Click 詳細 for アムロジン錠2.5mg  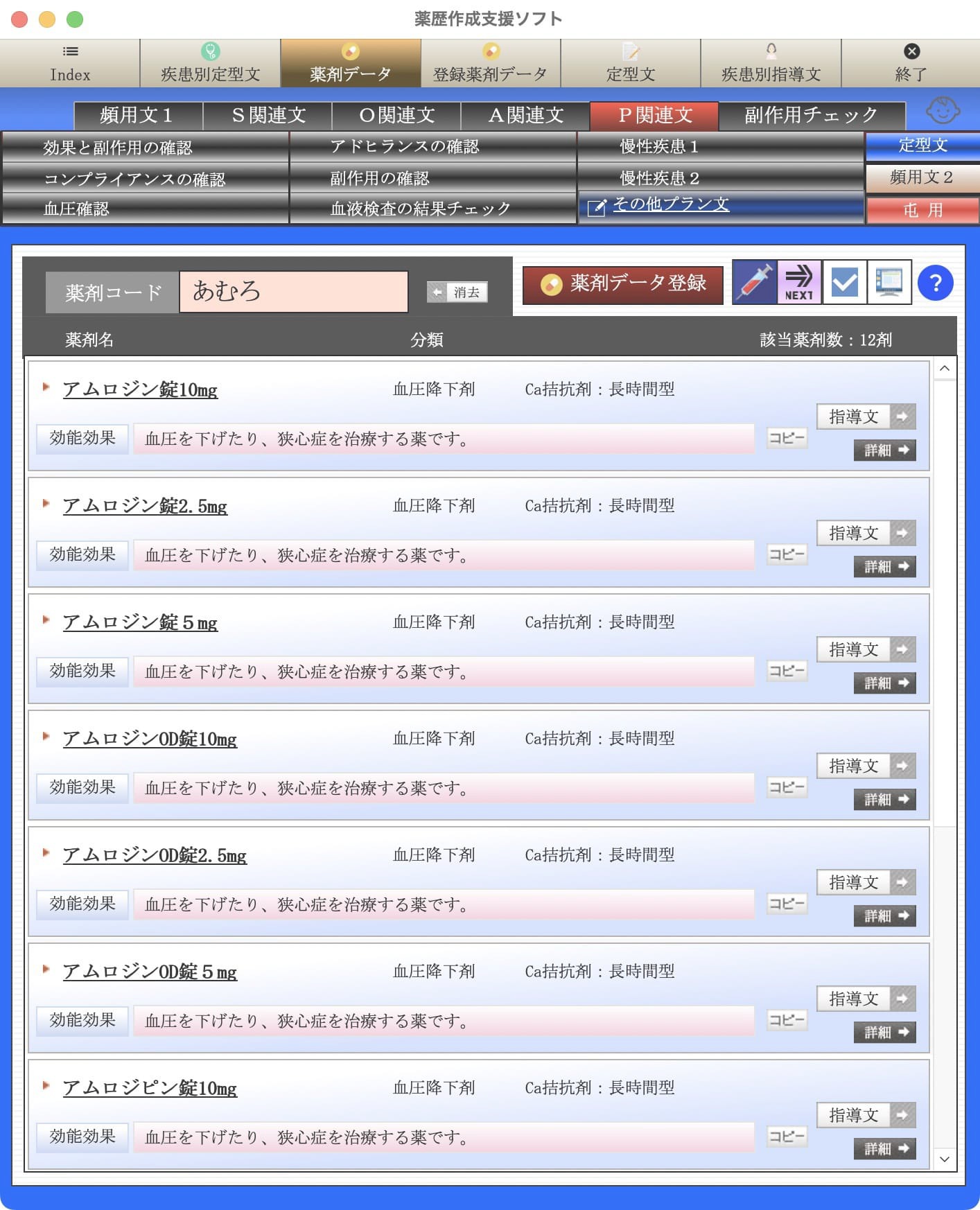885,567
